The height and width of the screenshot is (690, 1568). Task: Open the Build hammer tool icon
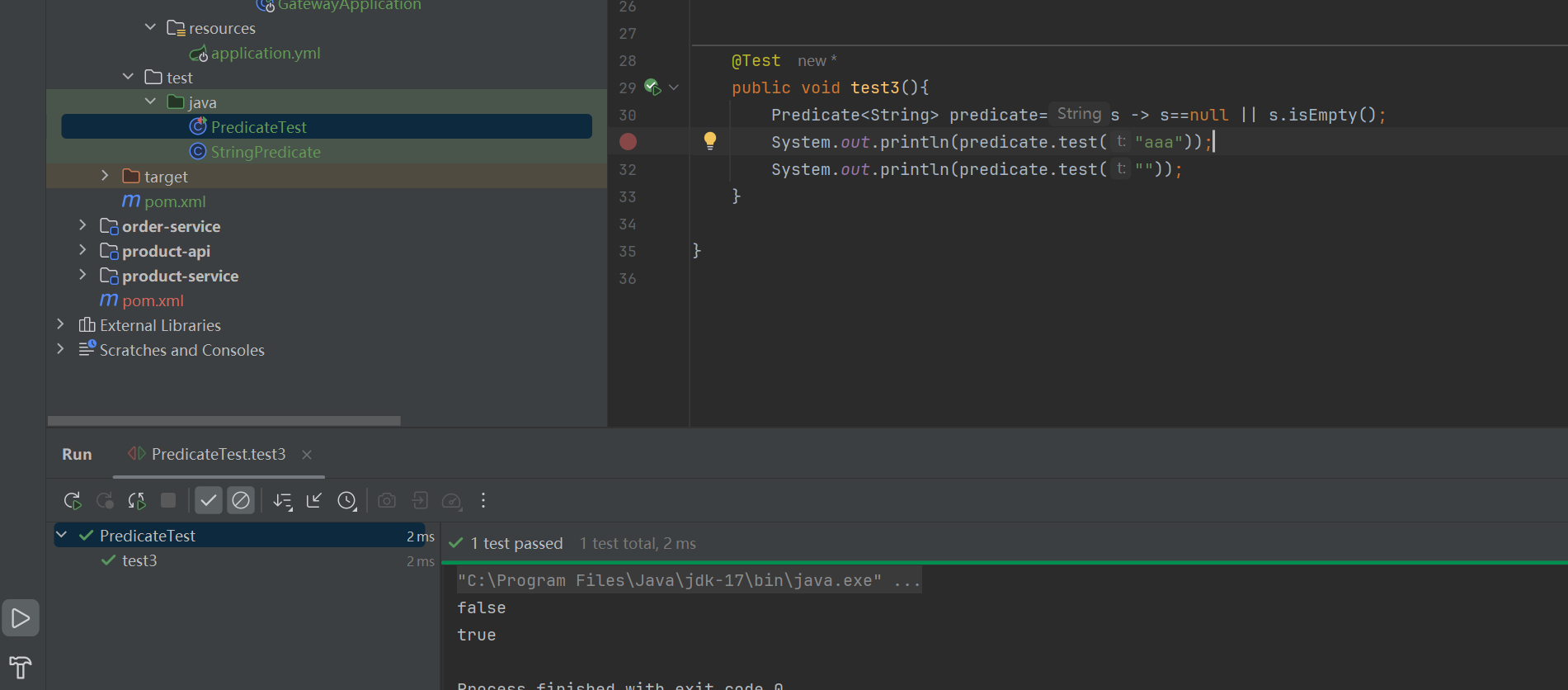(x=21, y=667)
